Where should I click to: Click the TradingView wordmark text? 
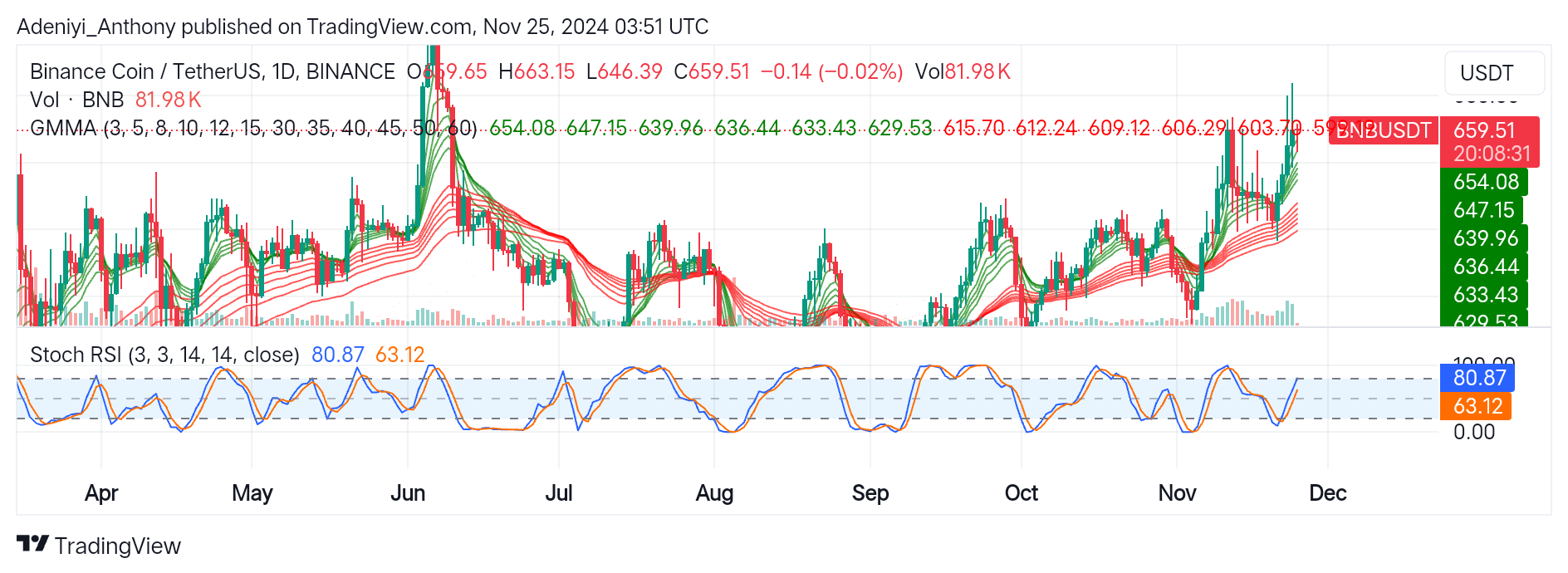pyautogui.click(x=118, y=546)
